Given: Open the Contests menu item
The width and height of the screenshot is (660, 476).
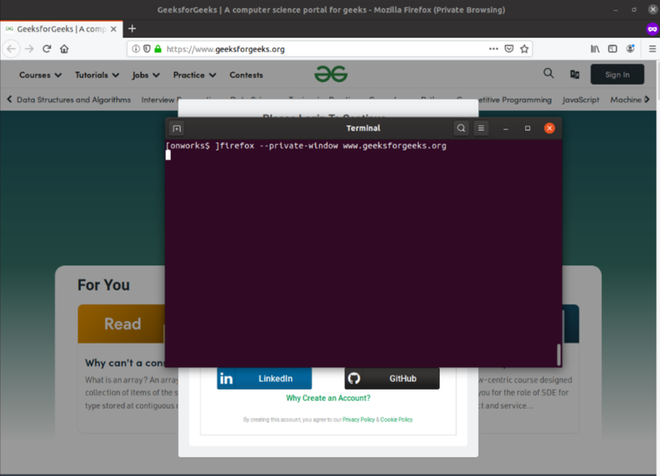Looking at the screenshot, I should (x=246, y=75).
